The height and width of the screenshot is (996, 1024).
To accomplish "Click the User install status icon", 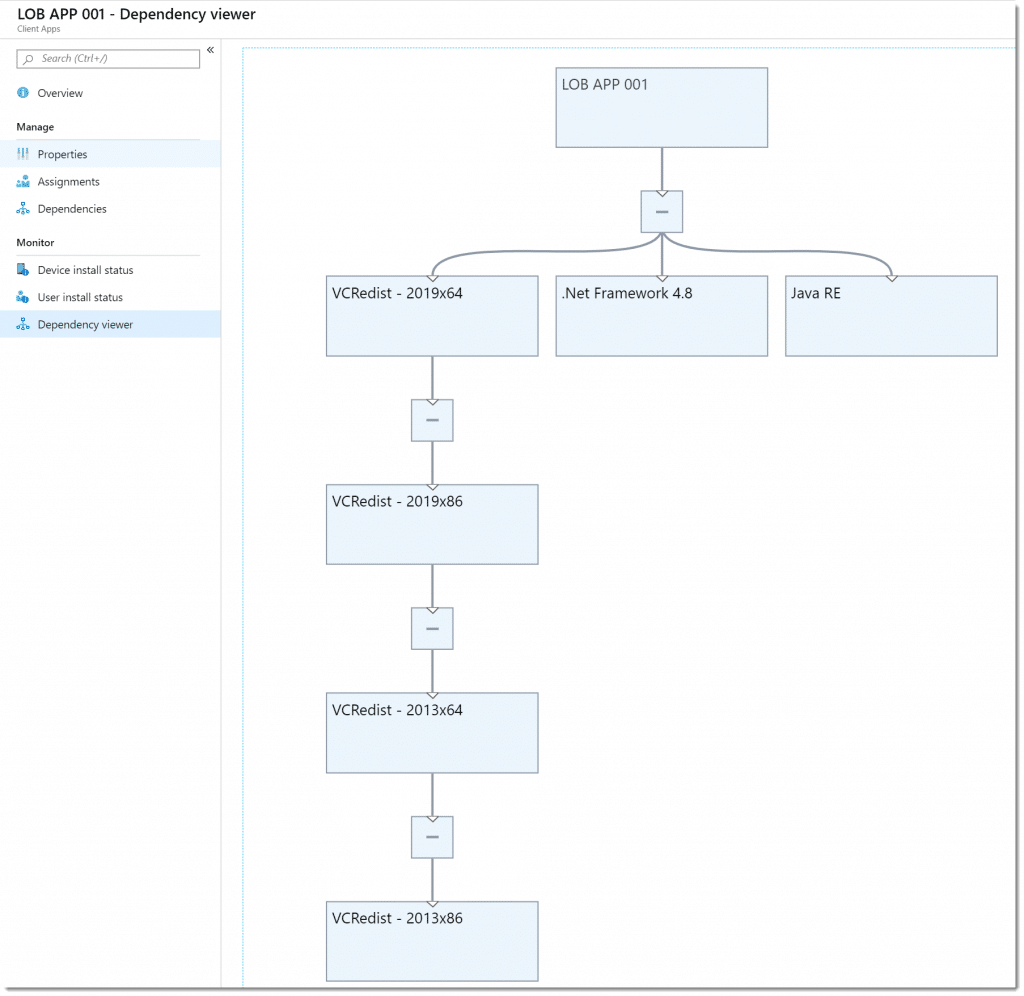I will click(23, 297).
